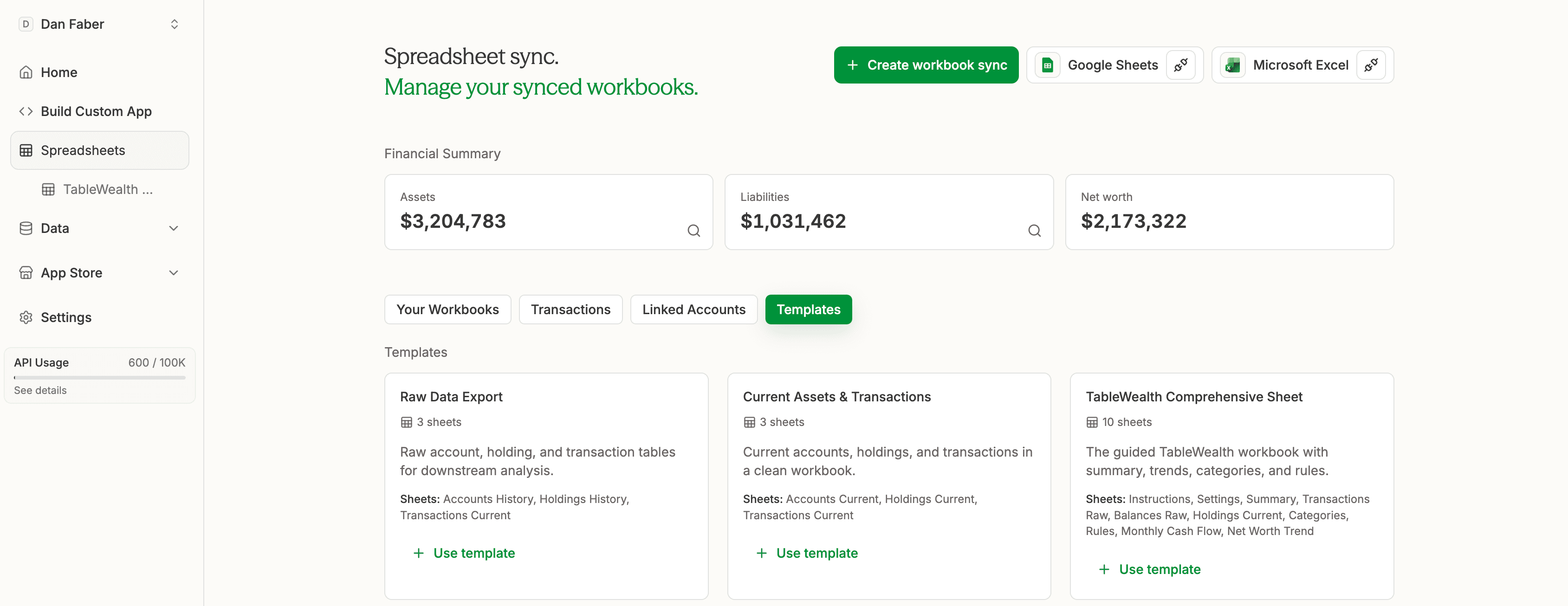This screenshot has height=606, width=1568.
Task: Inspect Assets with the magnifier icon
Action: click(x=693, y=231)
